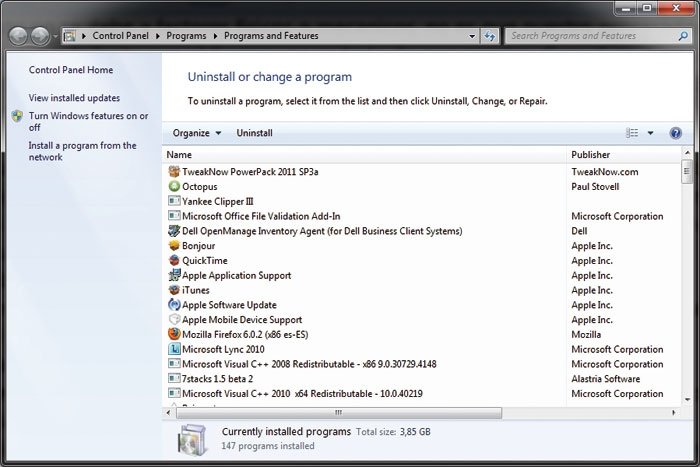
Task: Click the vertical scrollbar up arrow
Action: coord(687,153)
